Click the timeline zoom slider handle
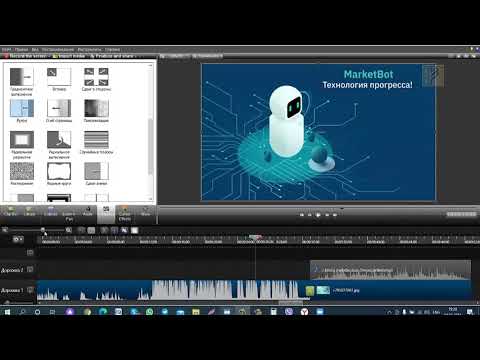The width and height of the screenshot is (480, 360). coord(43,230)
